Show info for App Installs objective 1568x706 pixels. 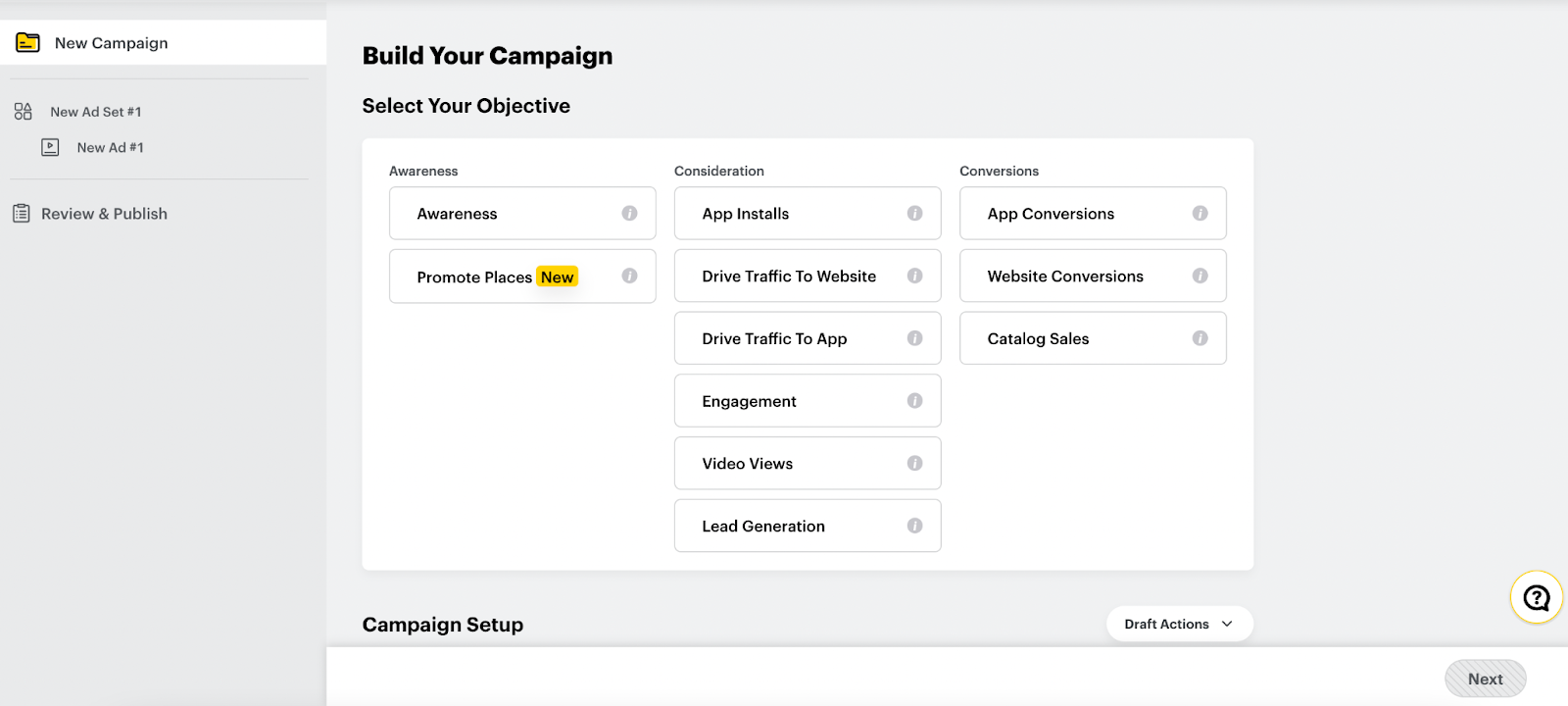pyautogui.click(x=914, y=213)
